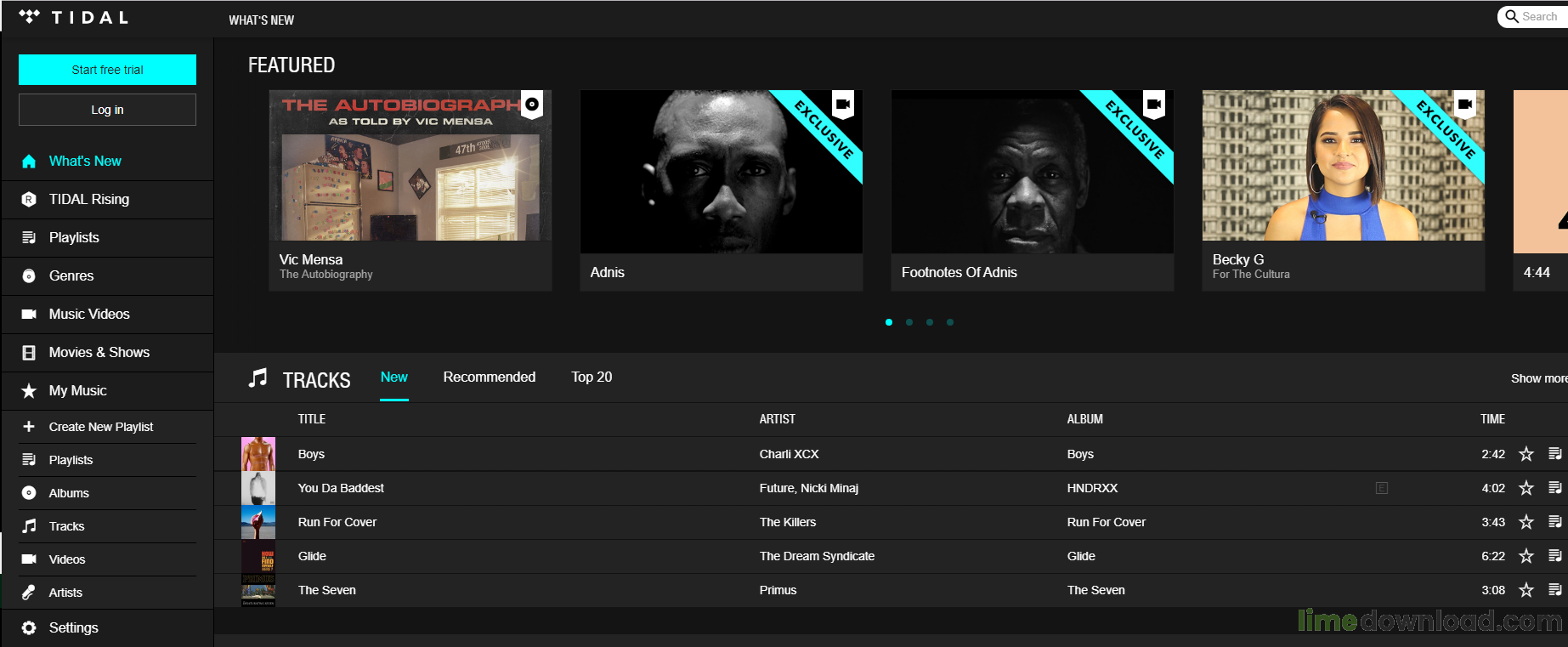The image size is (1568, 647).
Task: Click the plus icon for Create New Playlist
Action: click(x=29, y=427)
